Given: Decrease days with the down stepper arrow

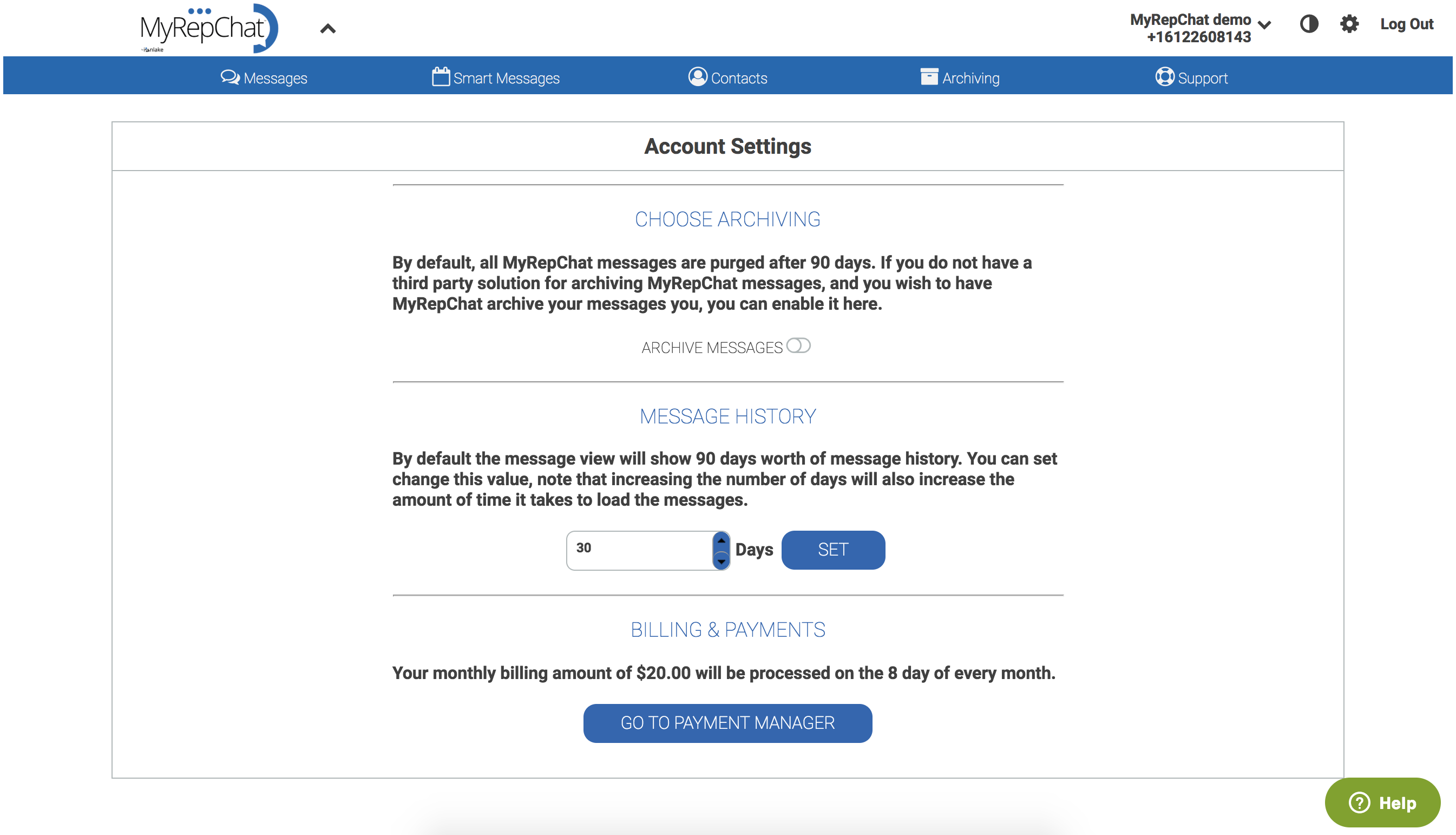Looking at the screenshot, I should [721, 560].
